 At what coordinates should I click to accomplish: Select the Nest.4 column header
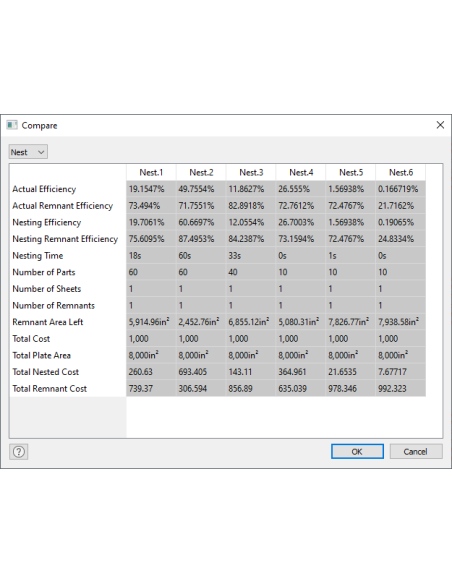301,172
